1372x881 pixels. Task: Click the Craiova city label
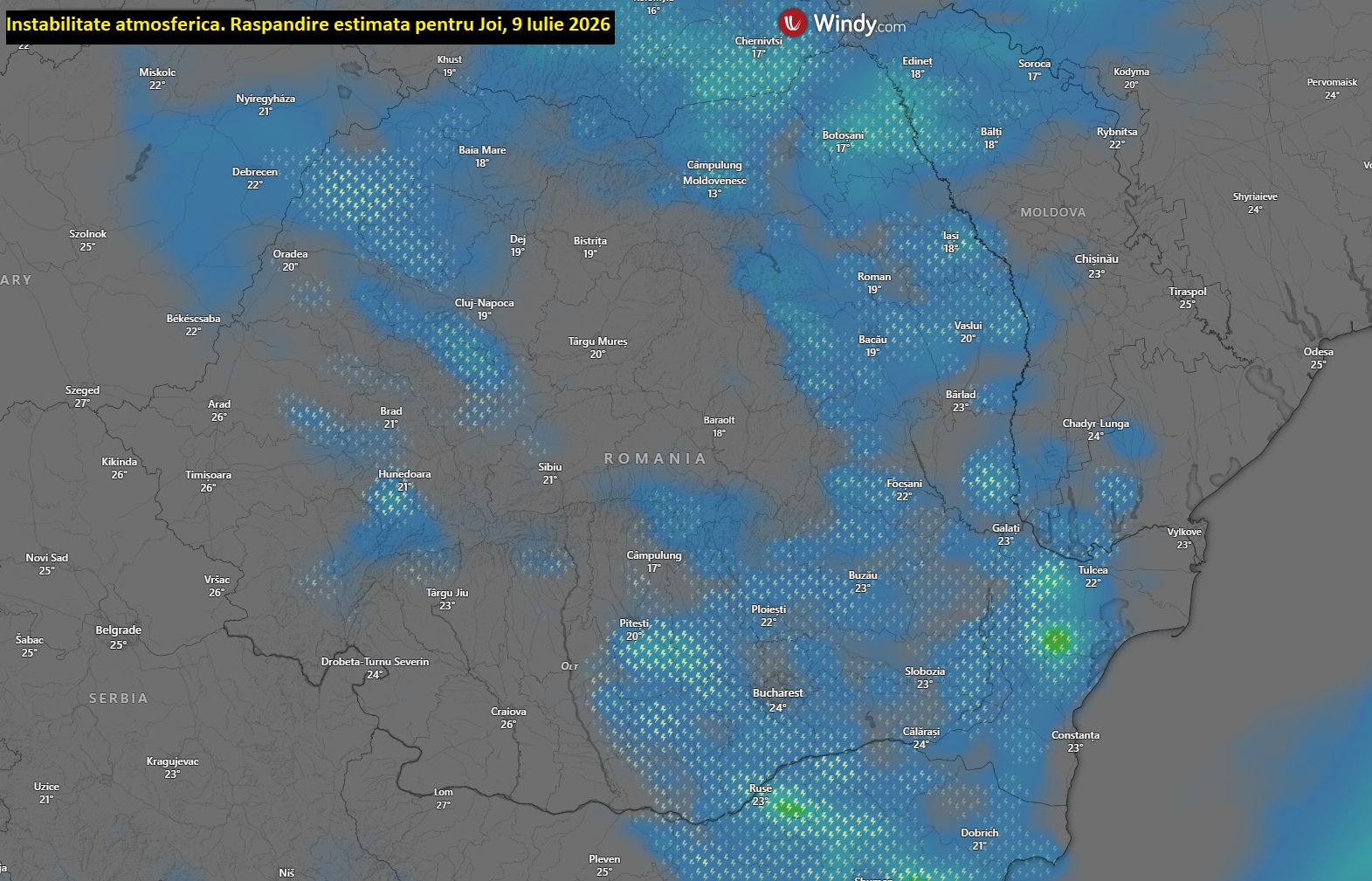pyautogui.click(x=508, y=712)
